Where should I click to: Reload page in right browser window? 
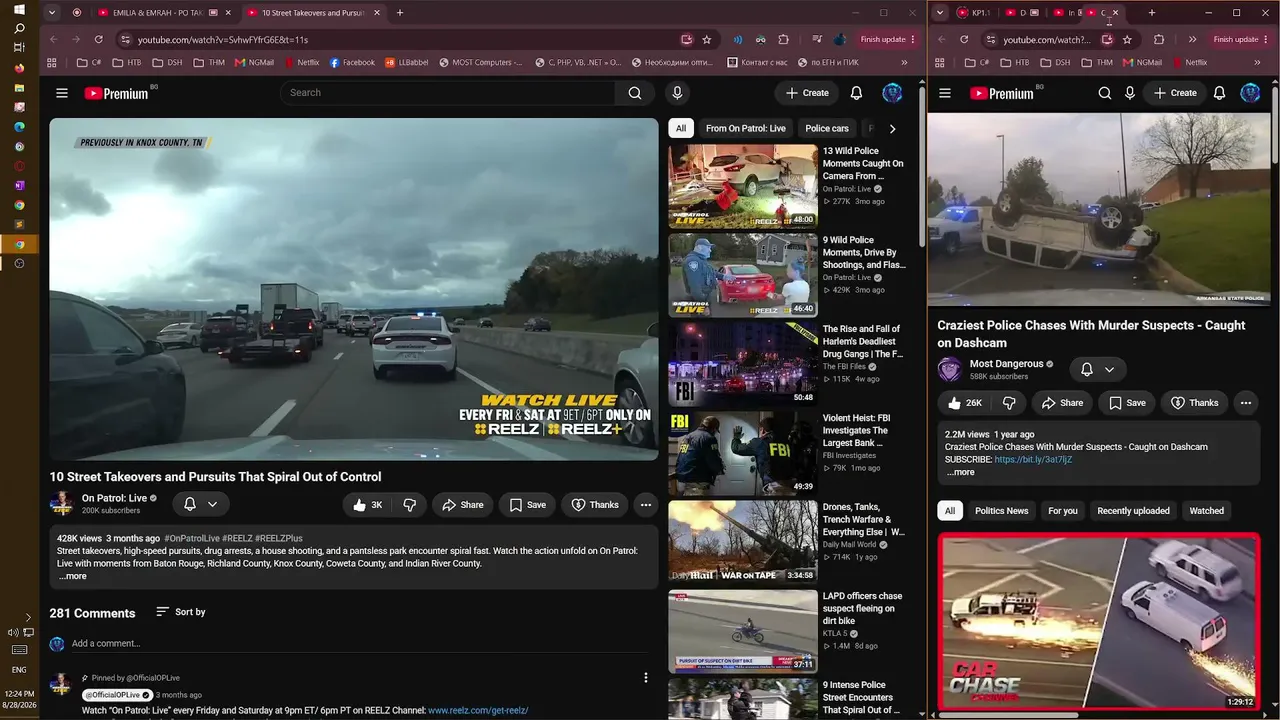pos(964,39)
